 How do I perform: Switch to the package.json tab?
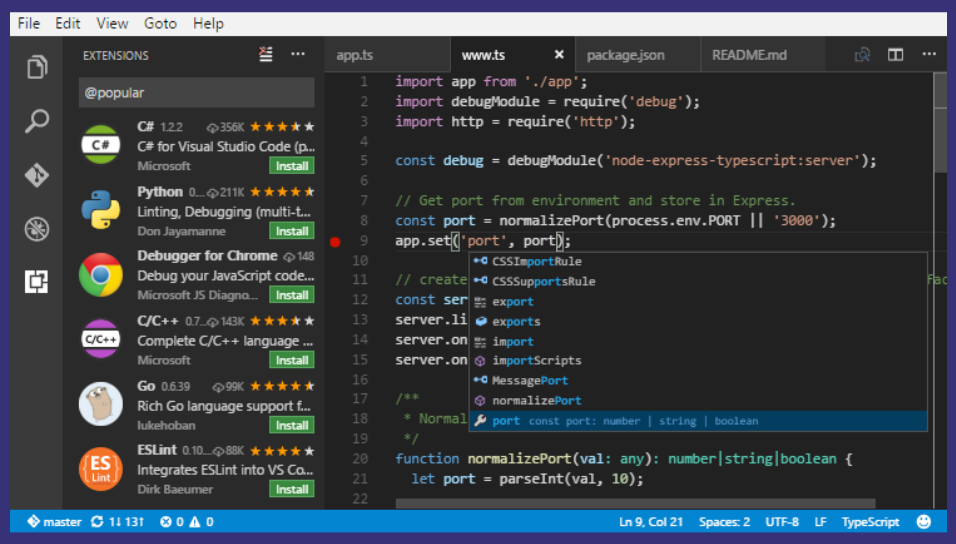pos(637,55)
